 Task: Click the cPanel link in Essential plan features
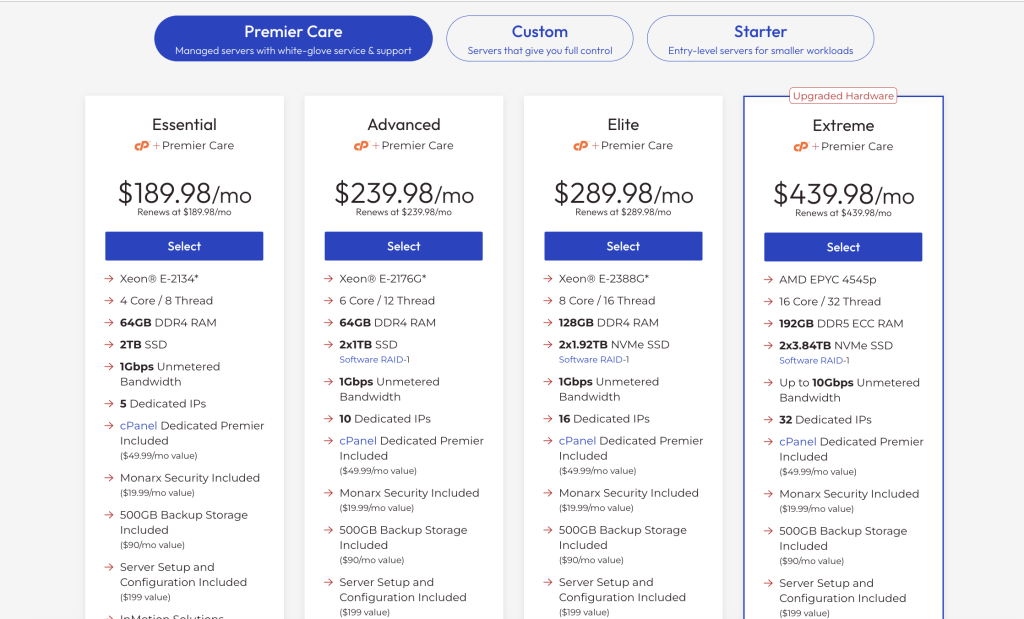coord(140,425)
